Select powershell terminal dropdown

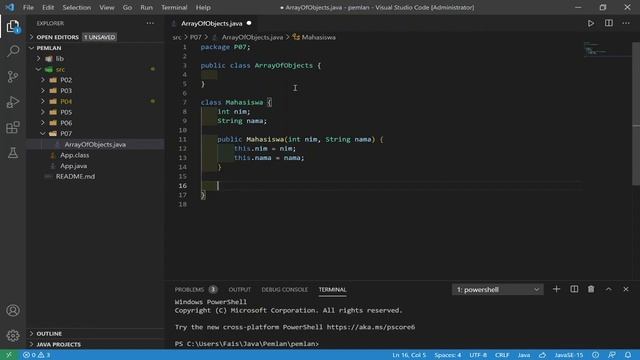pyautogui.click(x=498, y=289)
